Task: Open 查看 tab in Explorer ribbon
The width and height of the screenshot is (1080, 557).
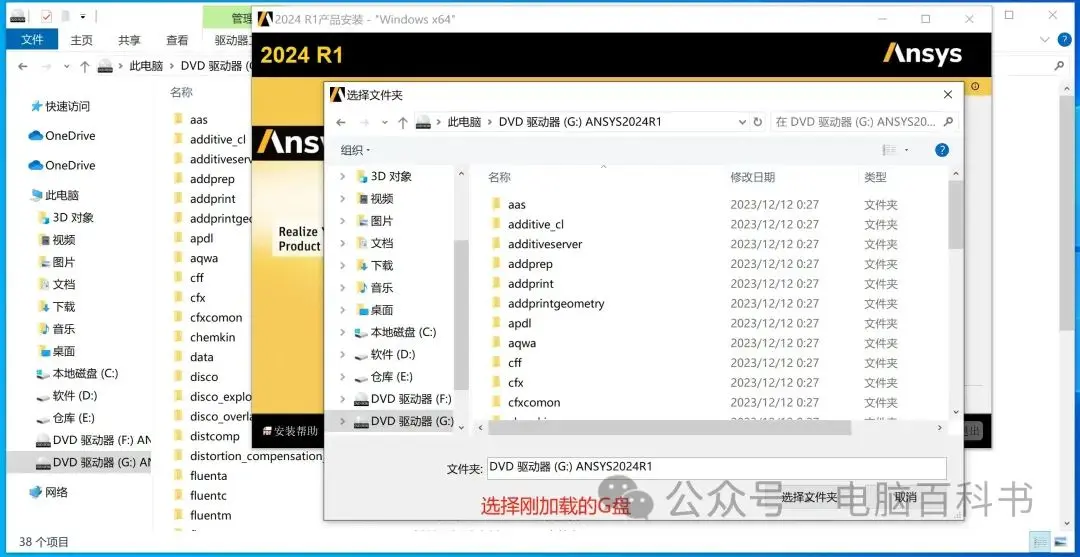Action: [x=177, y=40]
